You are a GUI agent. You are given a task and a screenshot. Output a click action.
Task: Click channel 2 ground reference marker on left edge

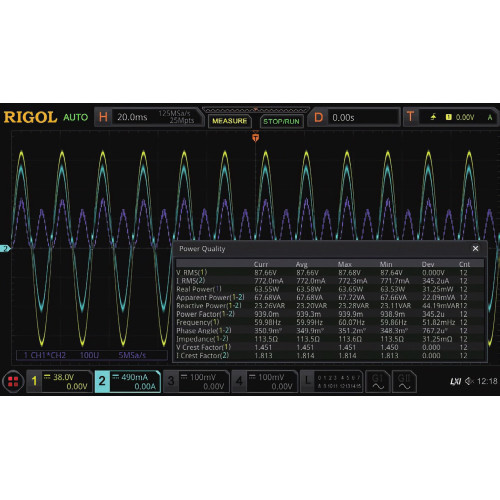click(5, 248)
